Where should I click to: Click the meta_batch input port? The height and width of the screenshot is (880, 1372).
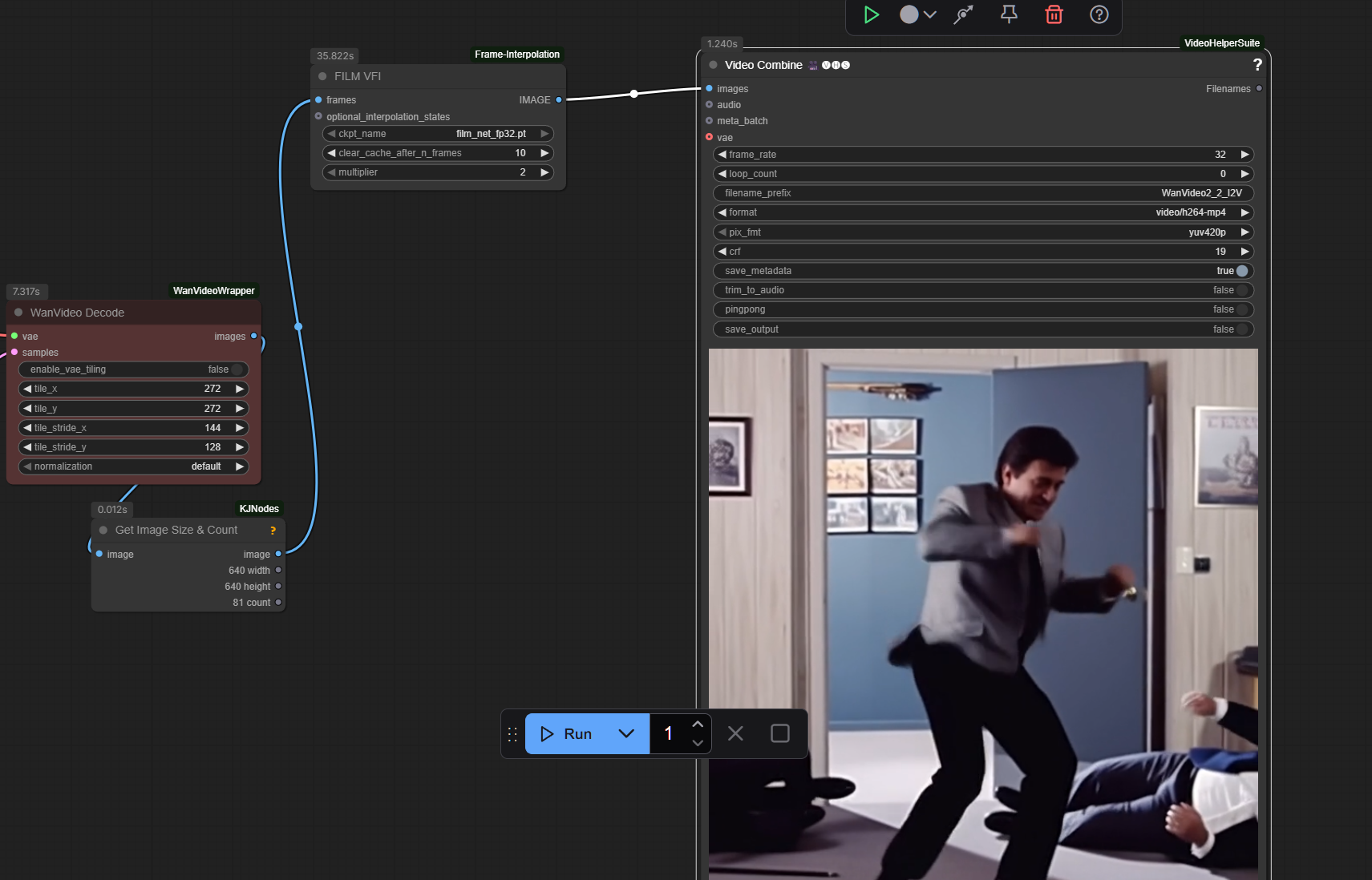709,120
